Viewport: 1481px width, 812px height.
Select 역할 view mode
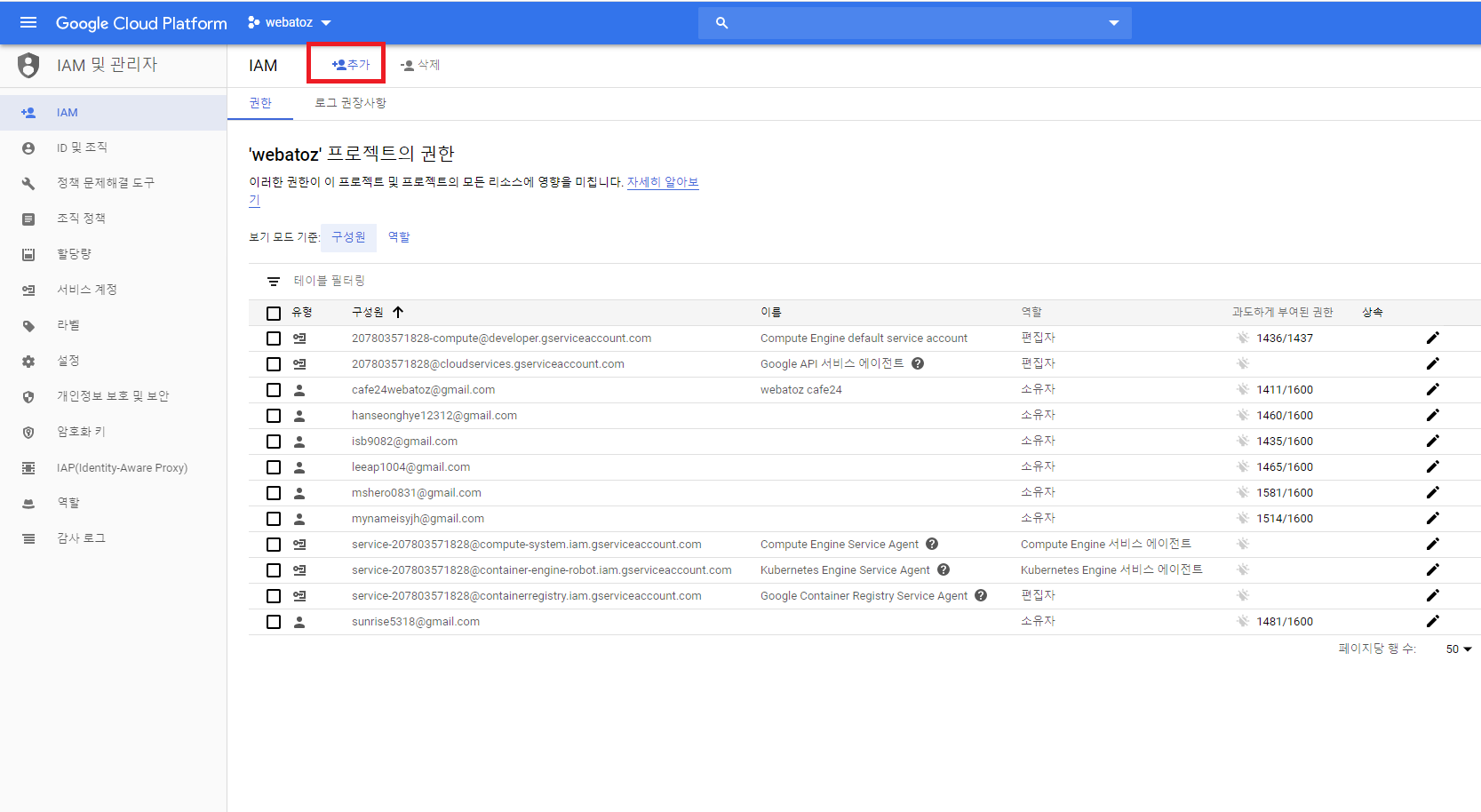tap(399, 237)
